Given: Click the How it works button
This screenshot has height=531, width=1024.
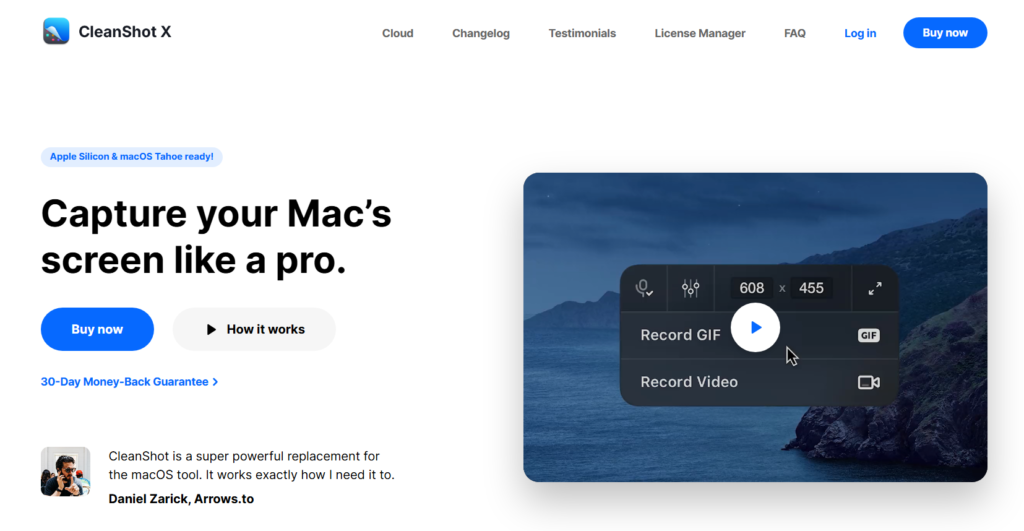Looking at the screenshot, I should [255, 329].
